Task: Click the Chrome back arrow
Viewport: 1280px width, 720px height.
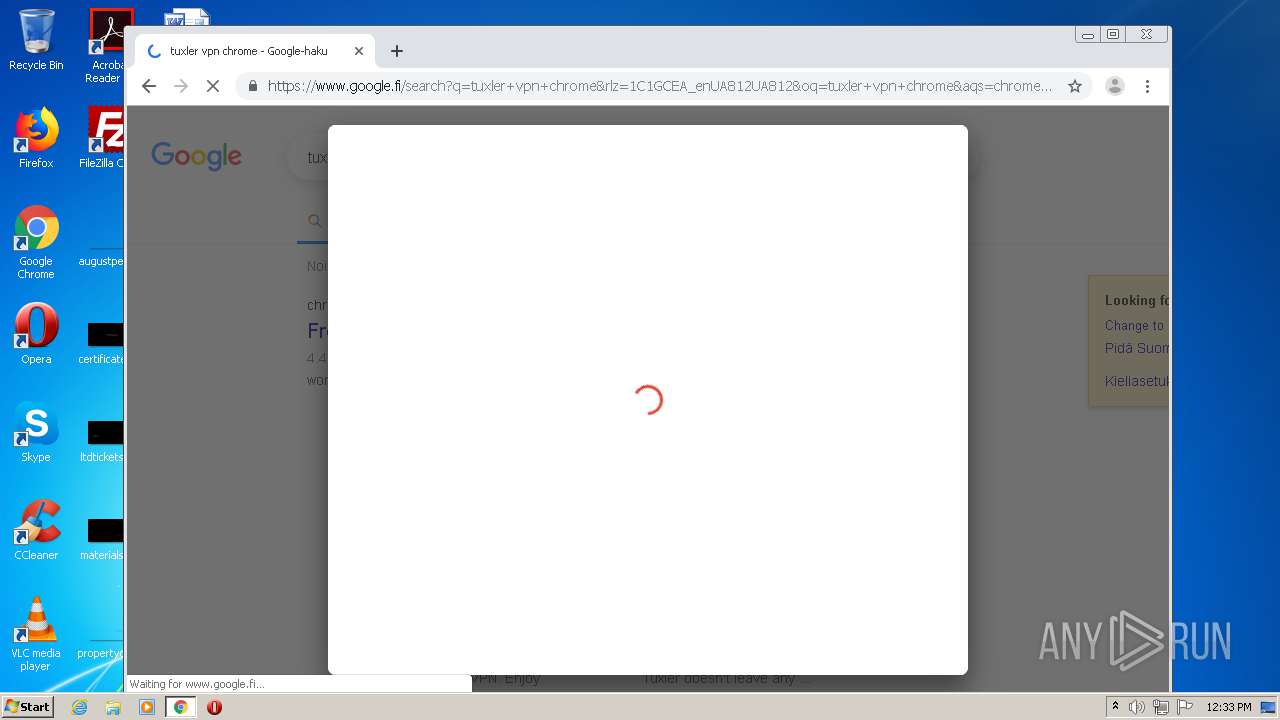Action: [149, 86]
